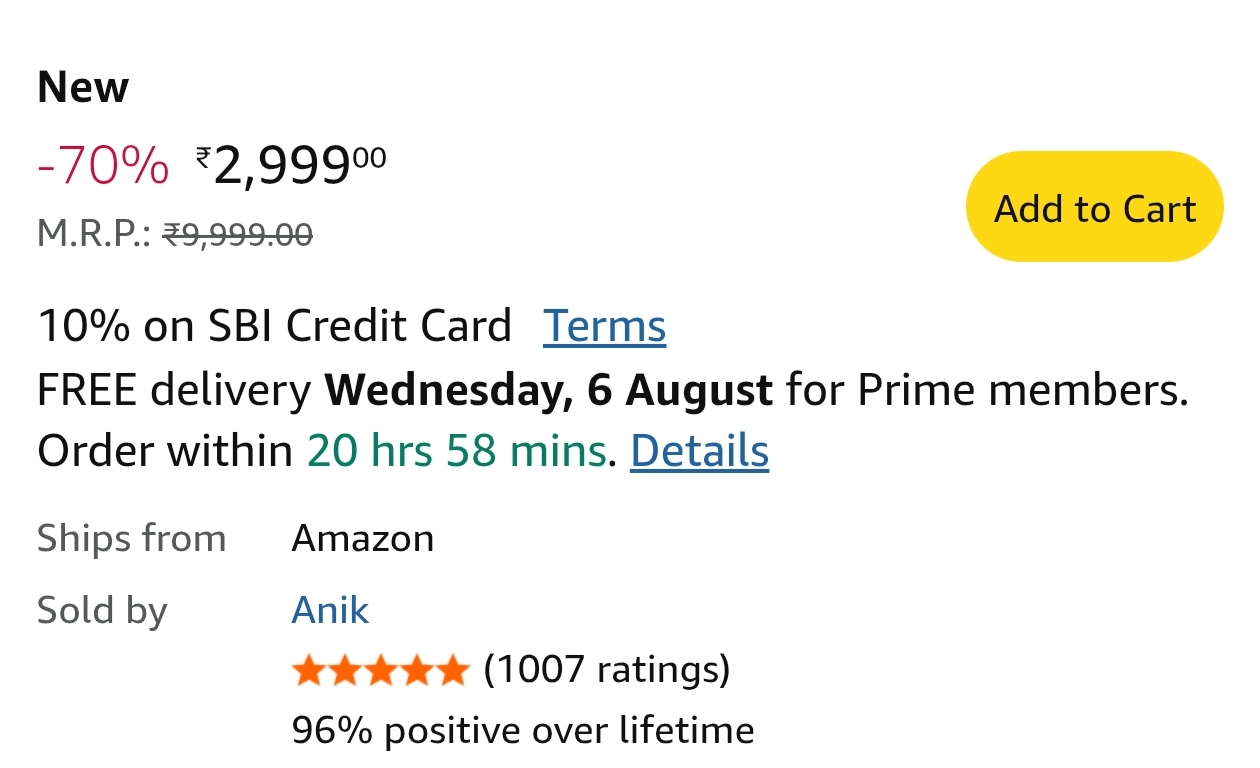Open the delivery Details link
The height and width of the screenshot is (768, 1260).
click(x=699, y=451)
